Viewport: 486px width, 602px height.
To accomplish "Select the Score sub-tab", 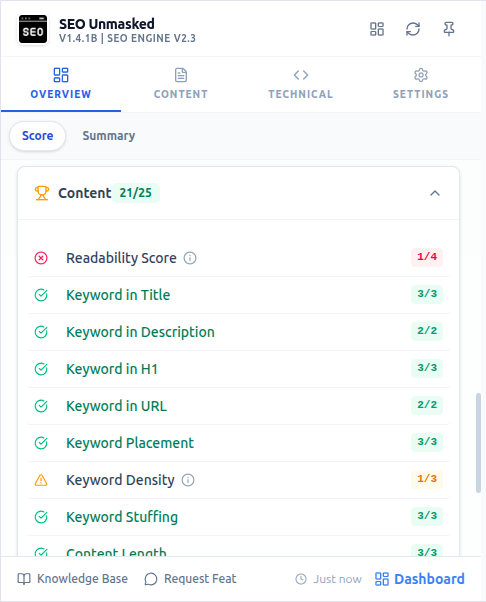I will 38,136.
